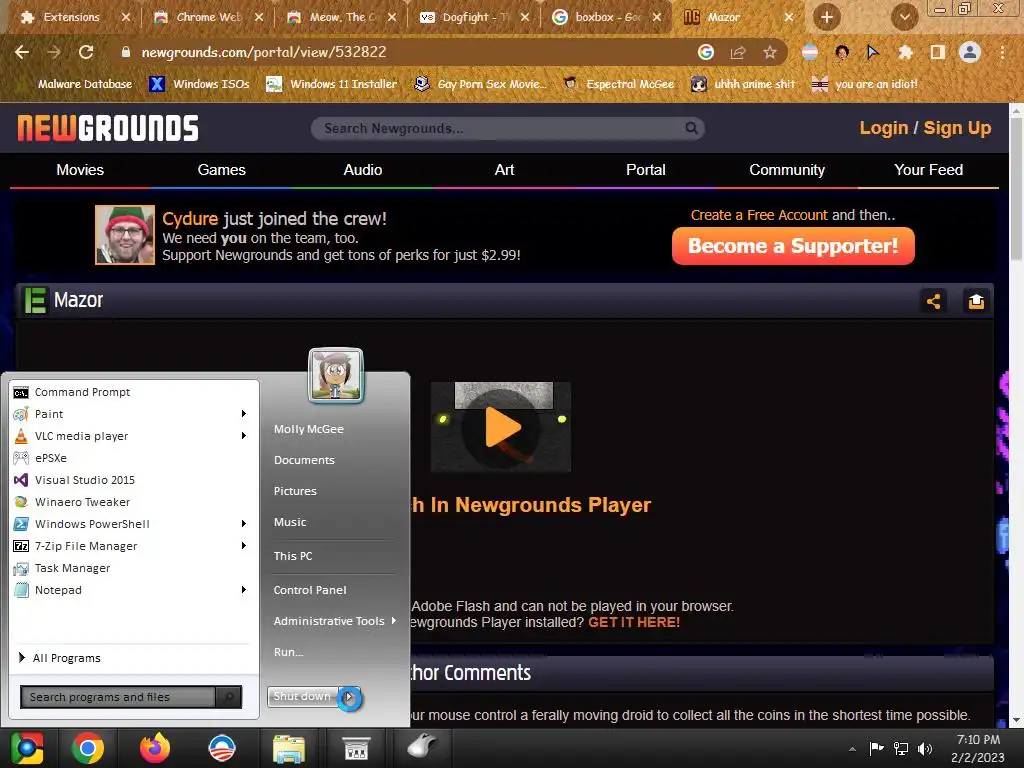The width and height of the screenshot is (1024, 768).
Task: Open File Explorer from the taskbar
Action: click(289, 748)
